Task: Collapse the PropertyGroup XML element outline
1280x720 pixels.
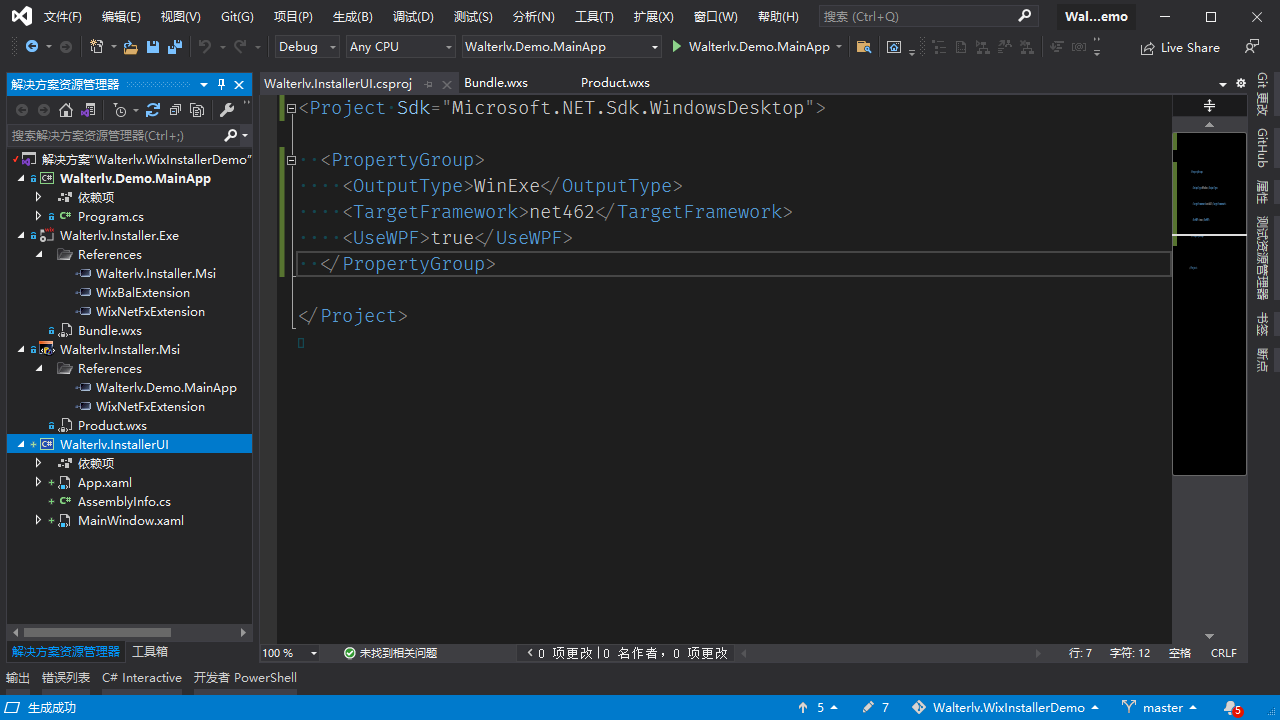Action: 291,160
